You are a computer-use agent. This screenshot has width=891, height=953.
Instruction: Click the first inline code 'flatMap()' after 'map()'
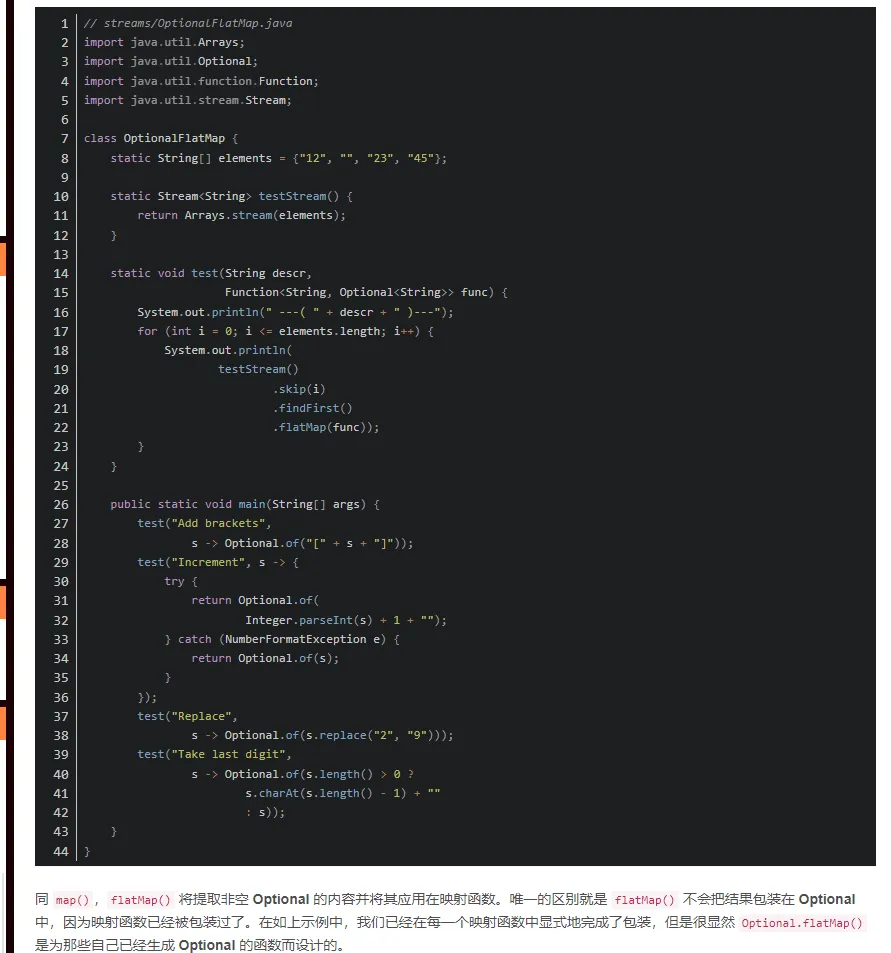tap(140, 900)
